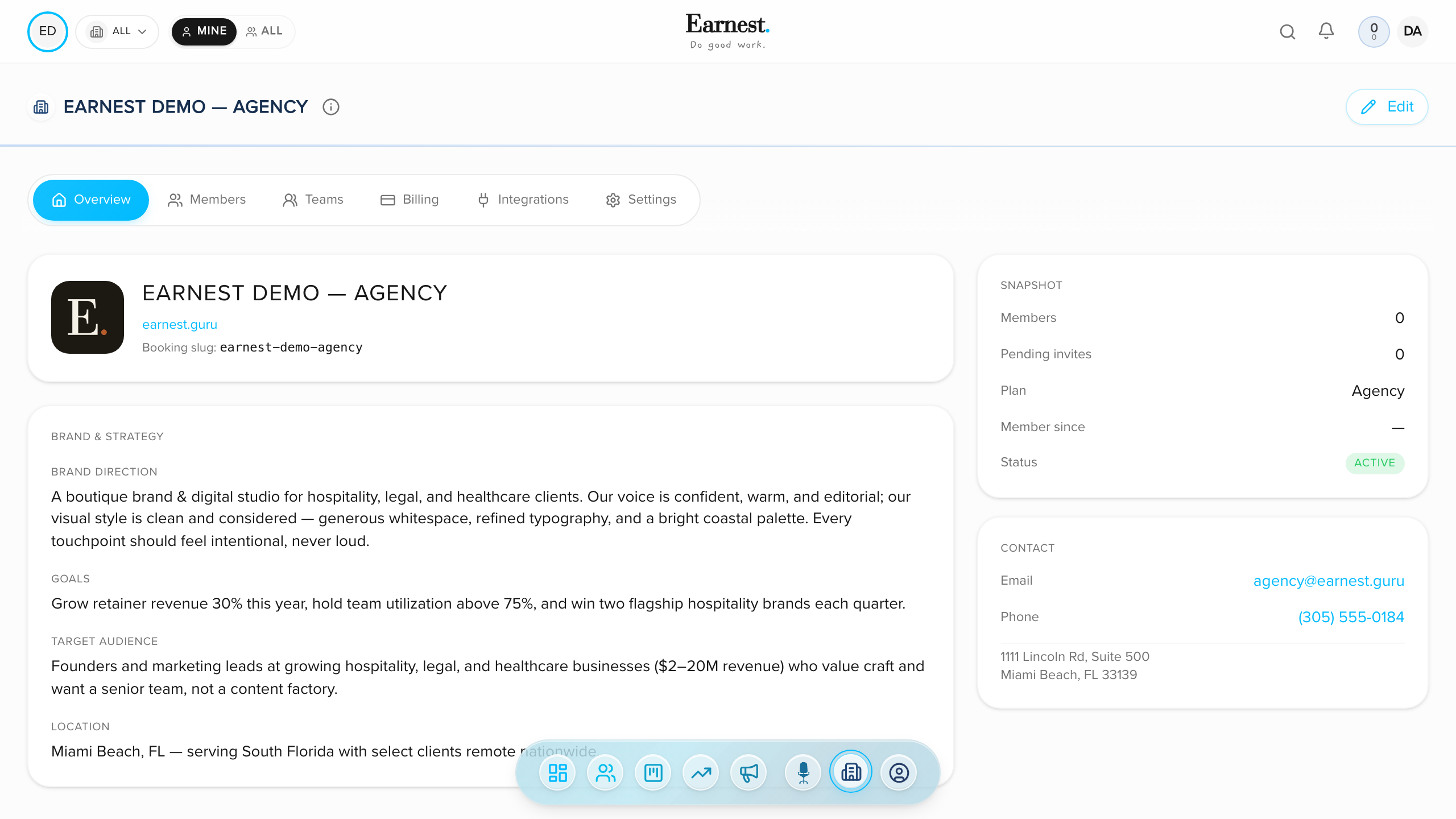The height and width of the screenshot is (819, 1456).
Task: Click the TARGET AUDIENCE heading
Action: (x=104, y=642)
